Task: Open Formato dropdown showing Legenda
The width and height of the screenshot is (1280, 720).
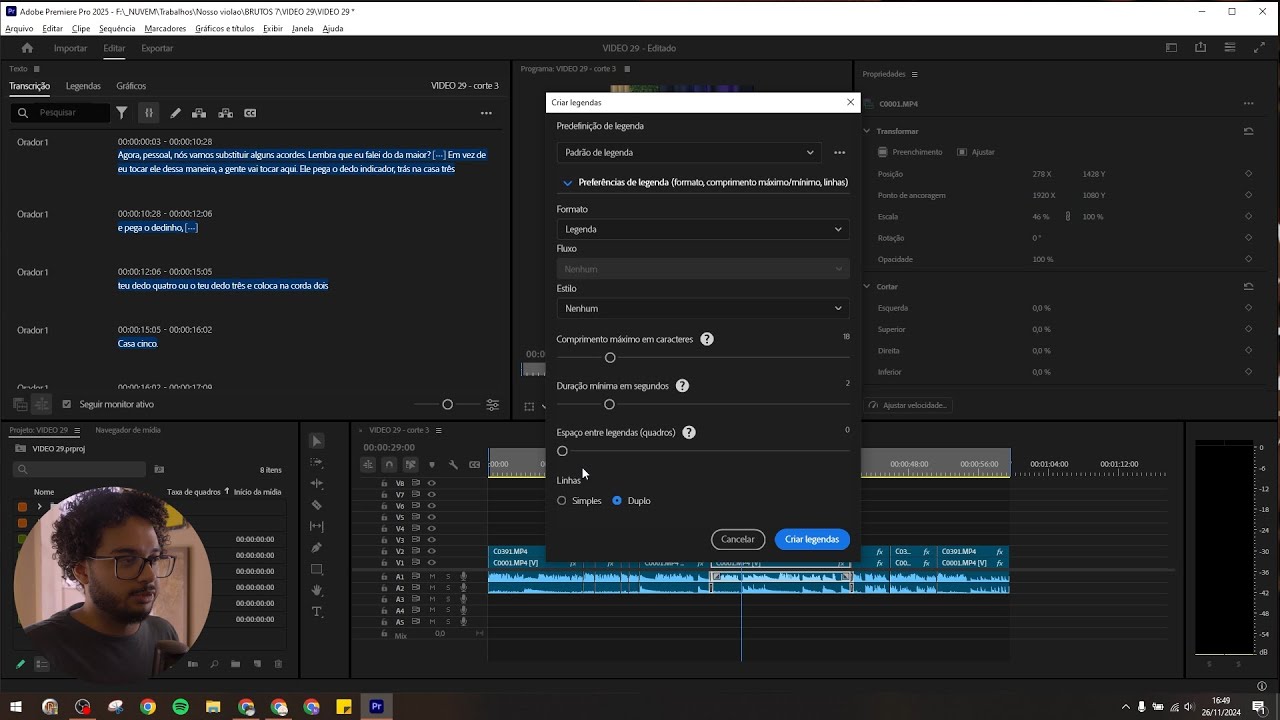Action: pyautogui.click(x=703, y=229)
